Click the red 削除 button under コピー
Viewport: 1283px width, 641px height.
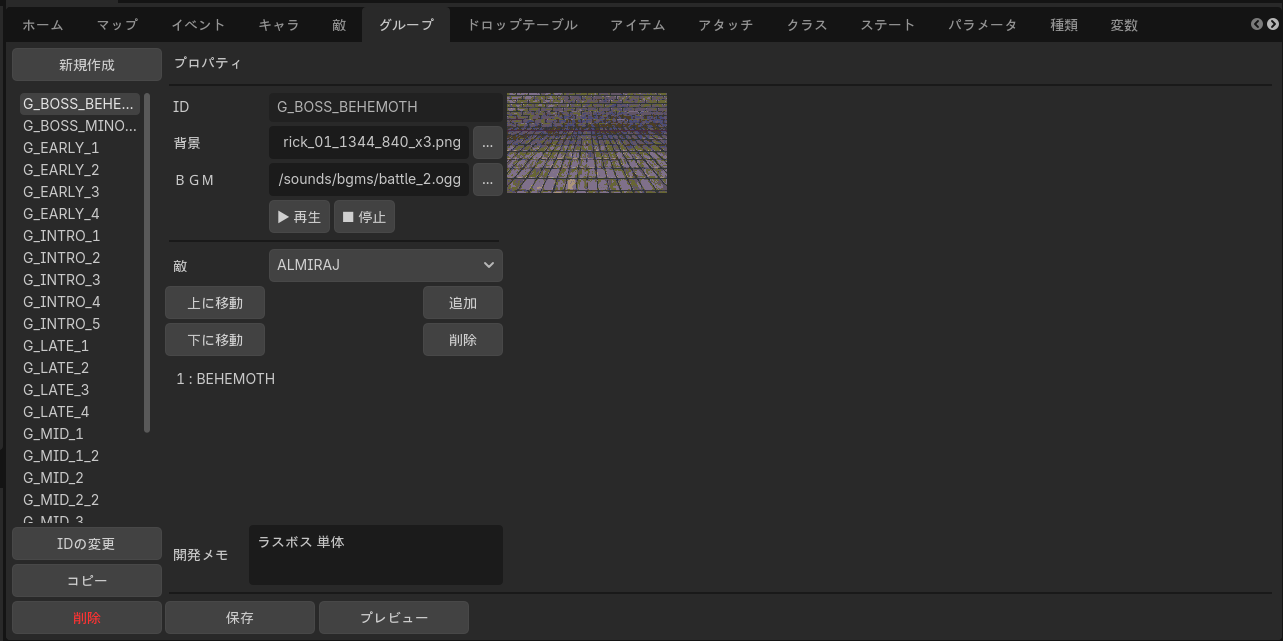(87, 618)
